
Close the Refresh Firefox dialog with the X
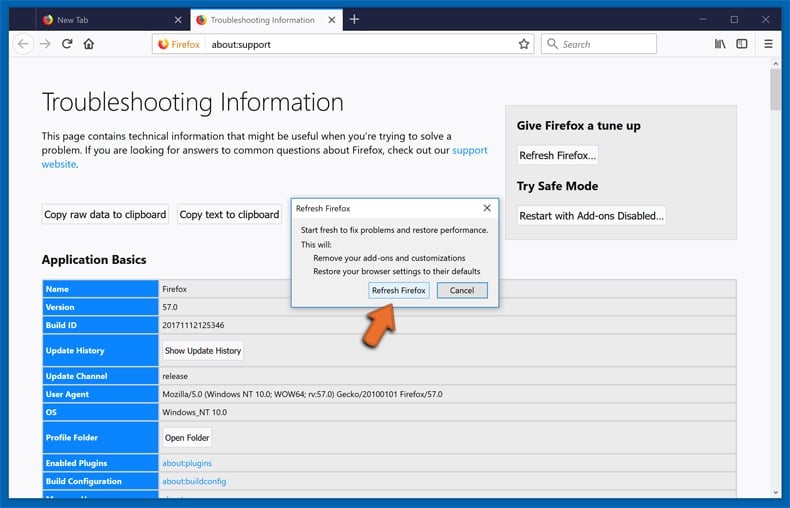[x=487, y=208]
